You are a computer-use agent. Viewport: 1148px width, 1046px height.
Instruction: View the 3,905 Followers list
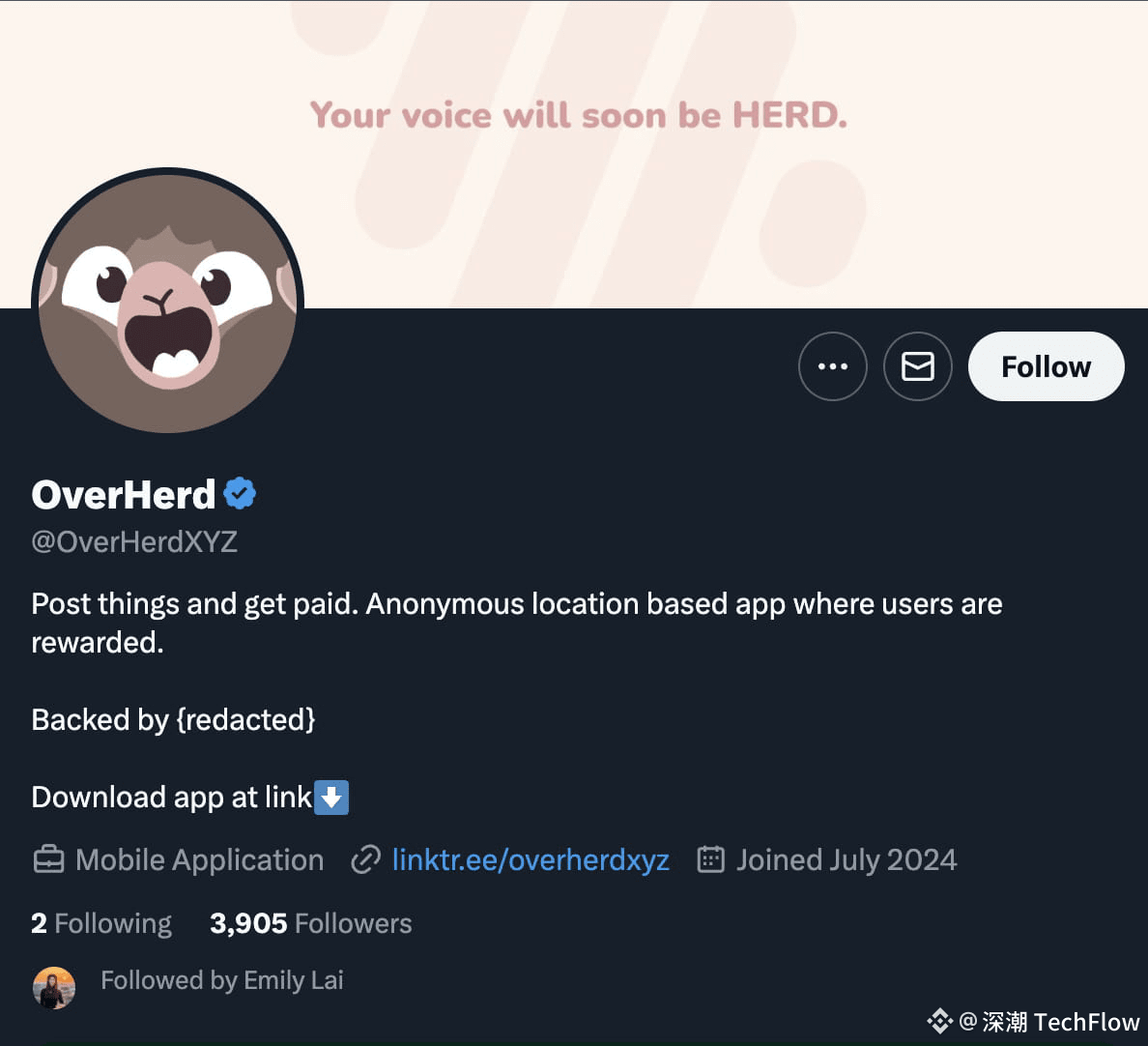point(310,923)
